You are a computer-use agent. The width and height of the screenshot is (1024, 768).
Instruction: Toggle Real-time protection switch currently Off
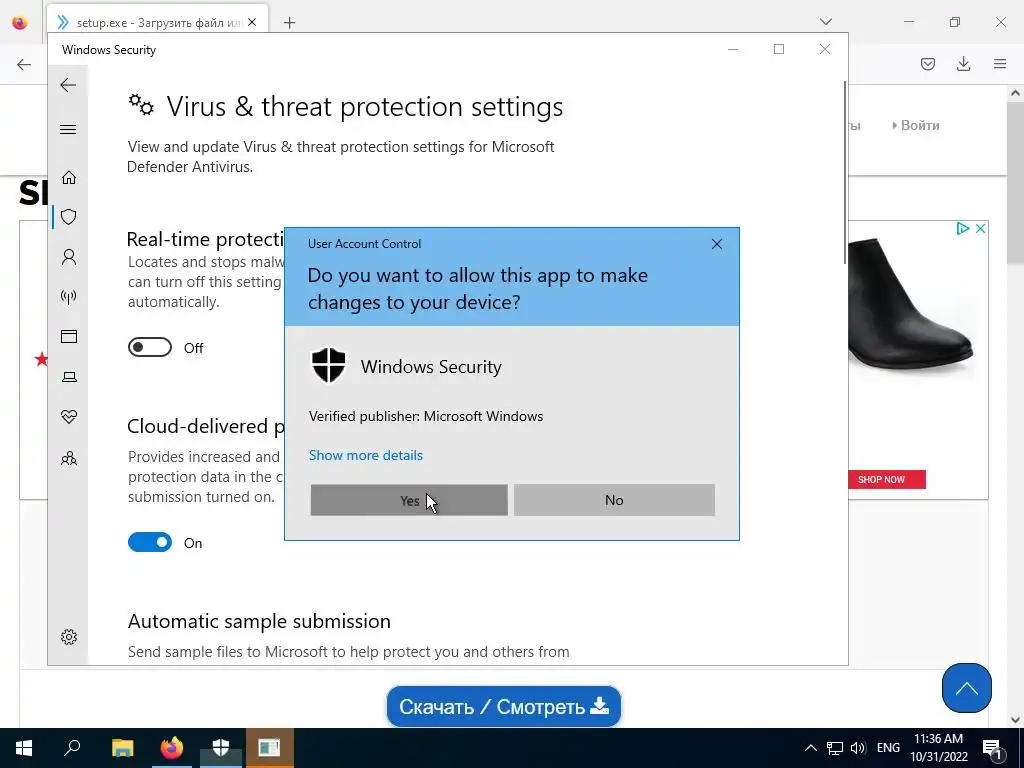(150, 347)
